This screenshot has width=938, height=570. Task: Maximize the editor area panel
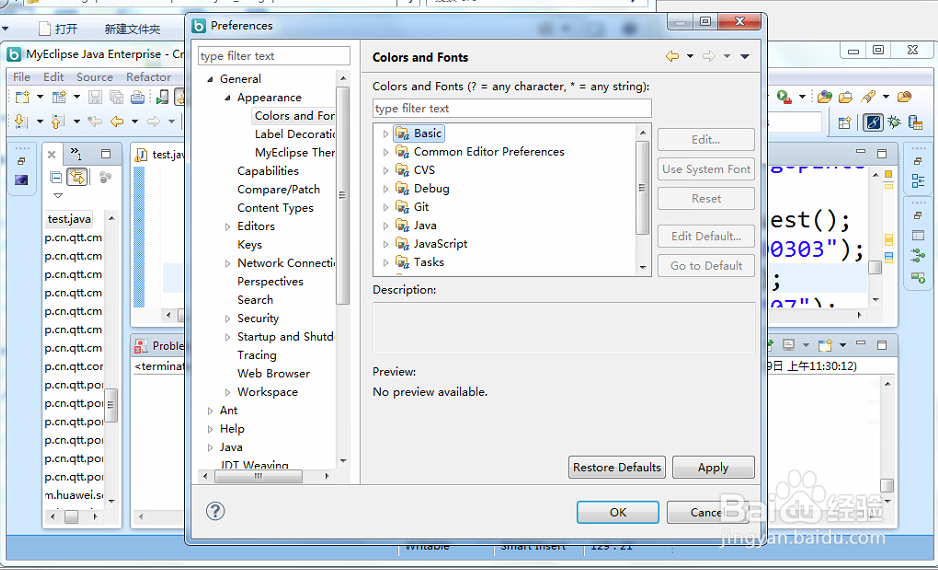point(882,153)
